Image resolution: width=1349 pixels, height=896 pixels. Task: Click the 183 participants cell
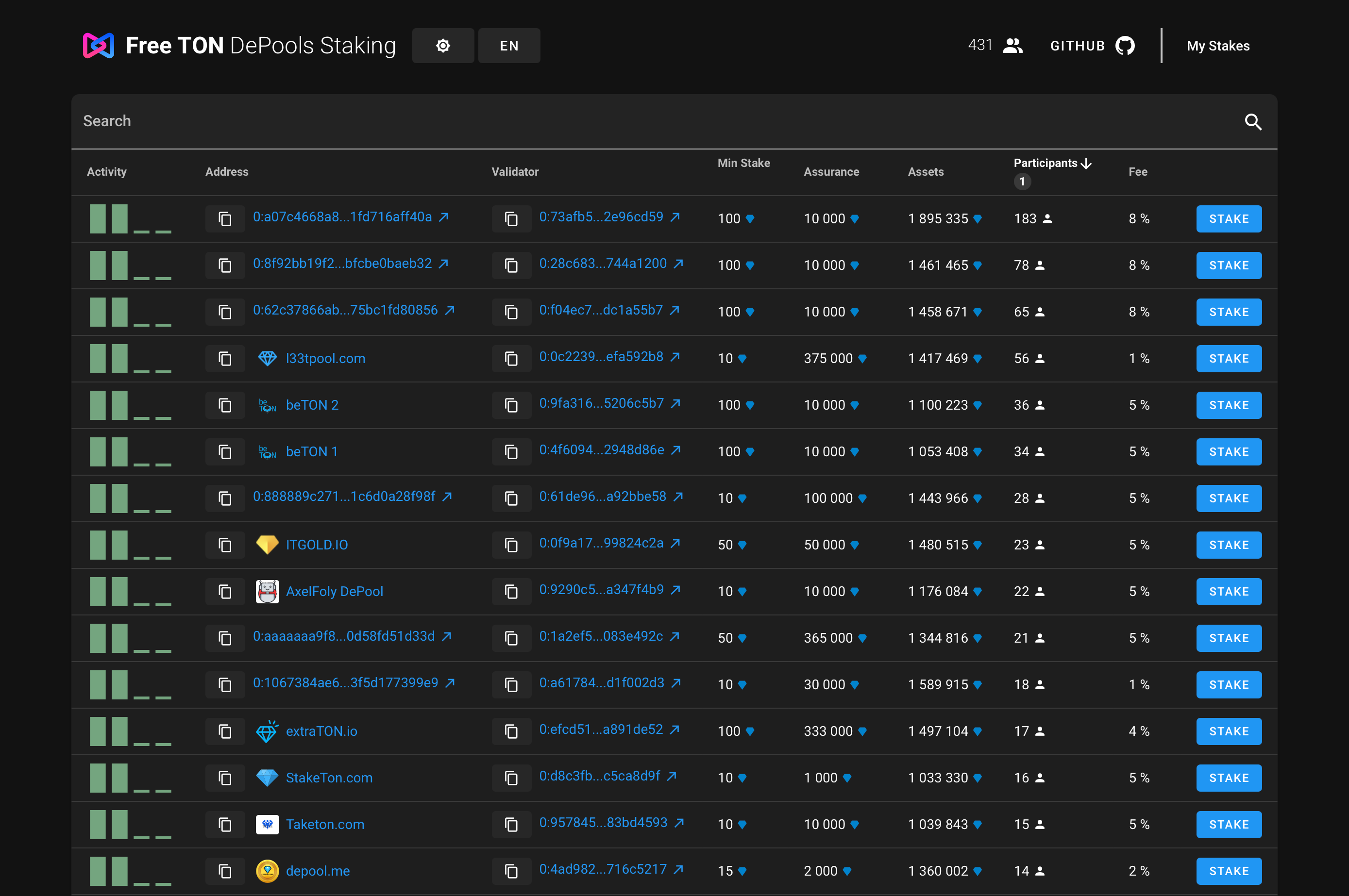click(x=1032, y=219)
